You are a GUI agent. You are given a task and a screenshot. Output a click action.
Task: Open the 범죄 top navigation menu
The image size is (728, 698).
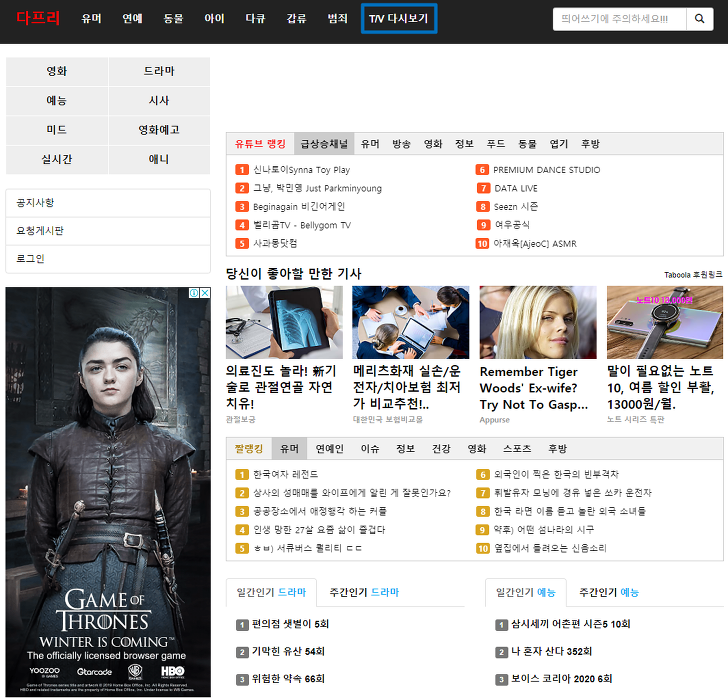click(x=338, y=19)
